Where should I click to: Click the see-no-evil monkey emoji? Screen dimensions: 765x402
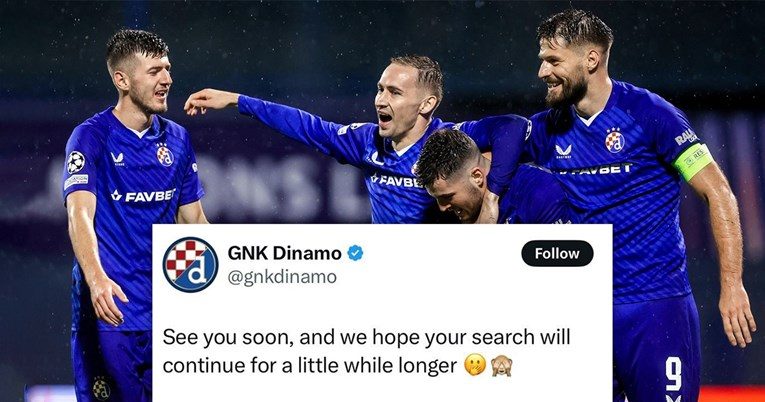click(x=501, y=365)
